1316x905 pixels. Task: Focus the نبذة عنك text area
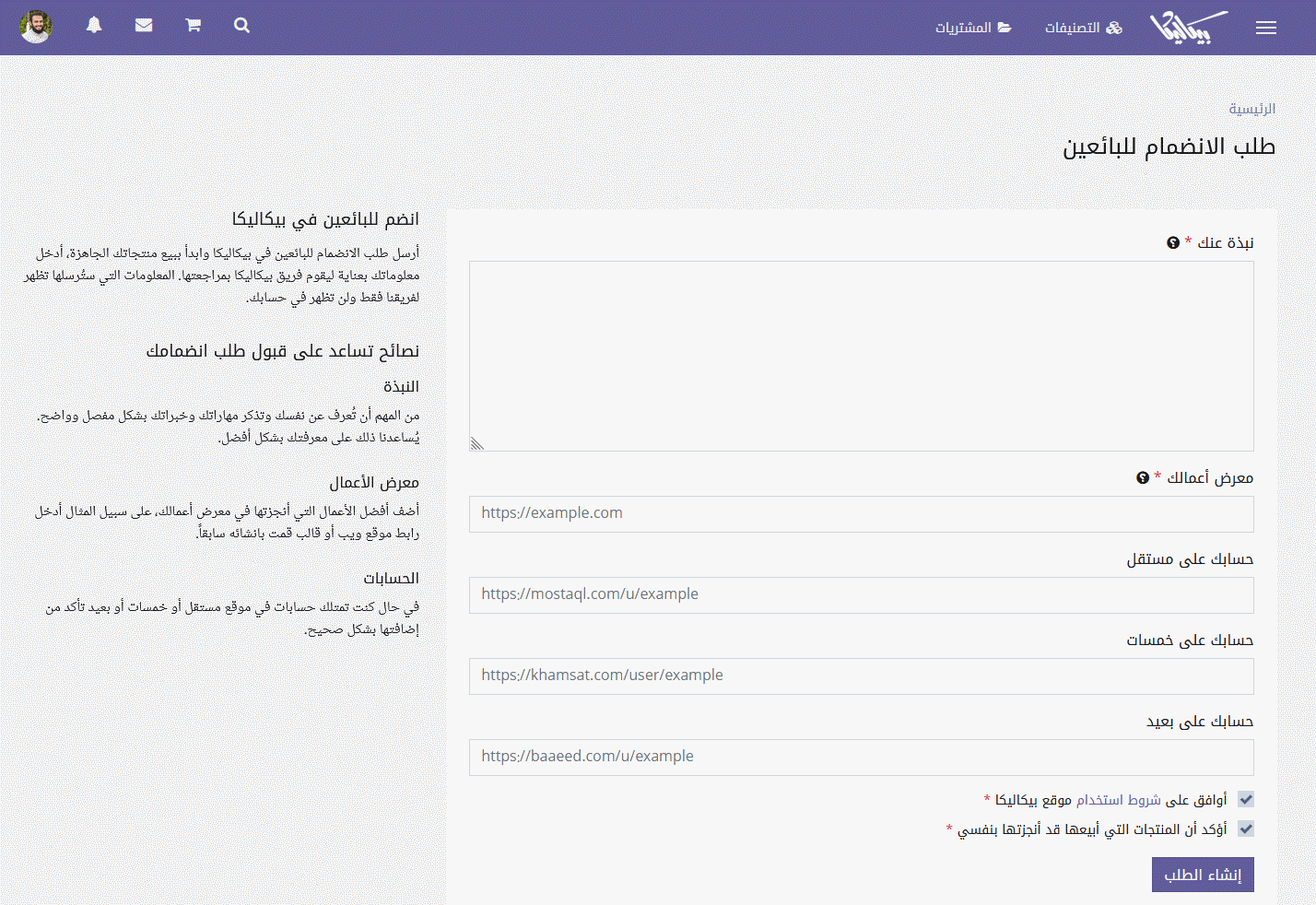(x=861, y=356)
